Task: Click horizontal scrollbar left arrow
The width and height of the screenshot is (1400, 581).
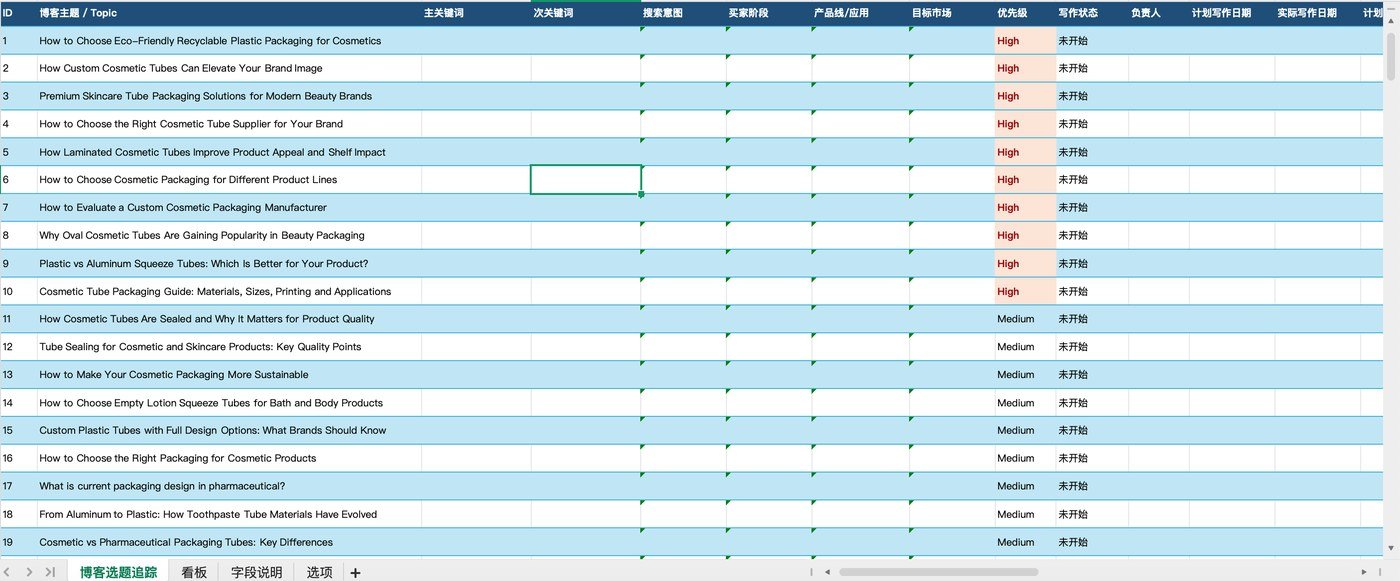Action: pyautogui.click(x=827, y=572)
